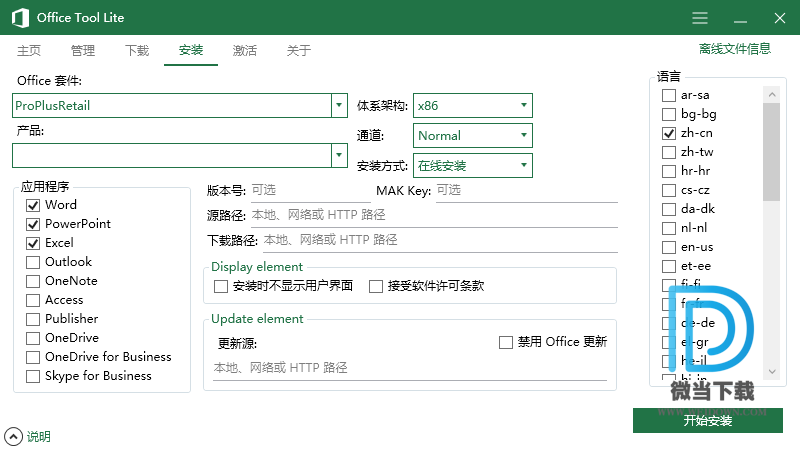Viewport: 800px width, 450px height.
Task: Click the 版本号 input field
Action: tap(311, 191)
